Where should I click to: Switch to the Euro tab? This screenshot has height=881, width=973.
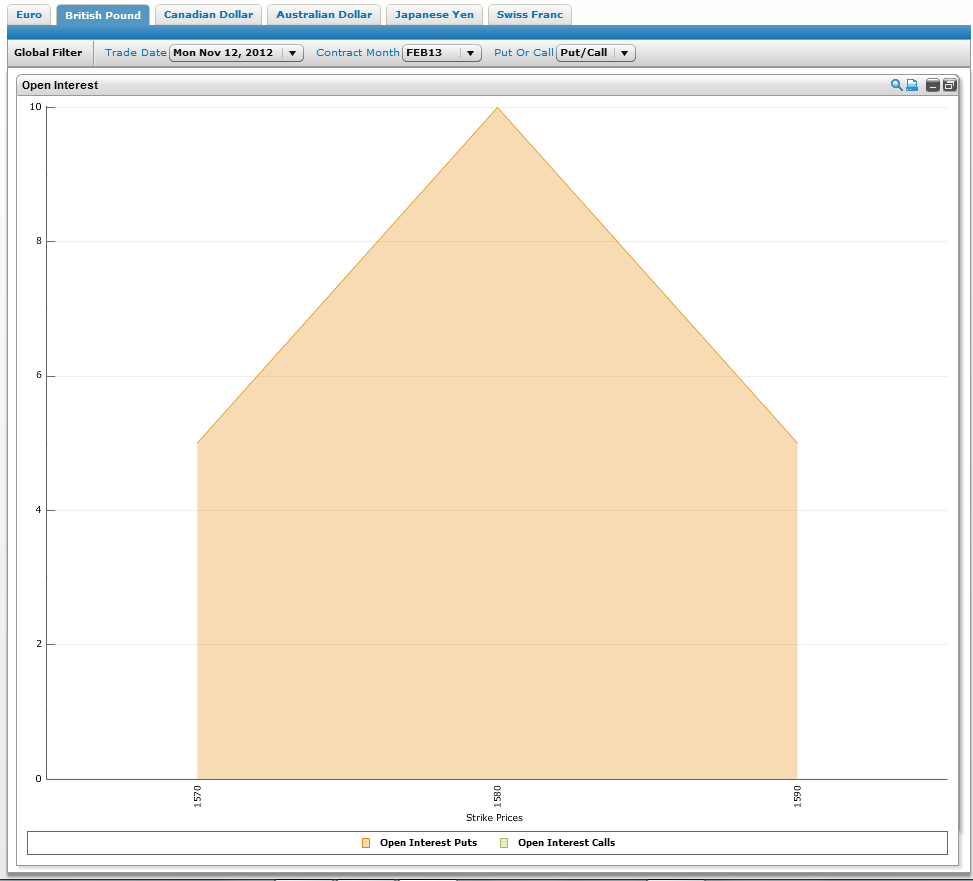pyautogui.click(x=29, y=15)
